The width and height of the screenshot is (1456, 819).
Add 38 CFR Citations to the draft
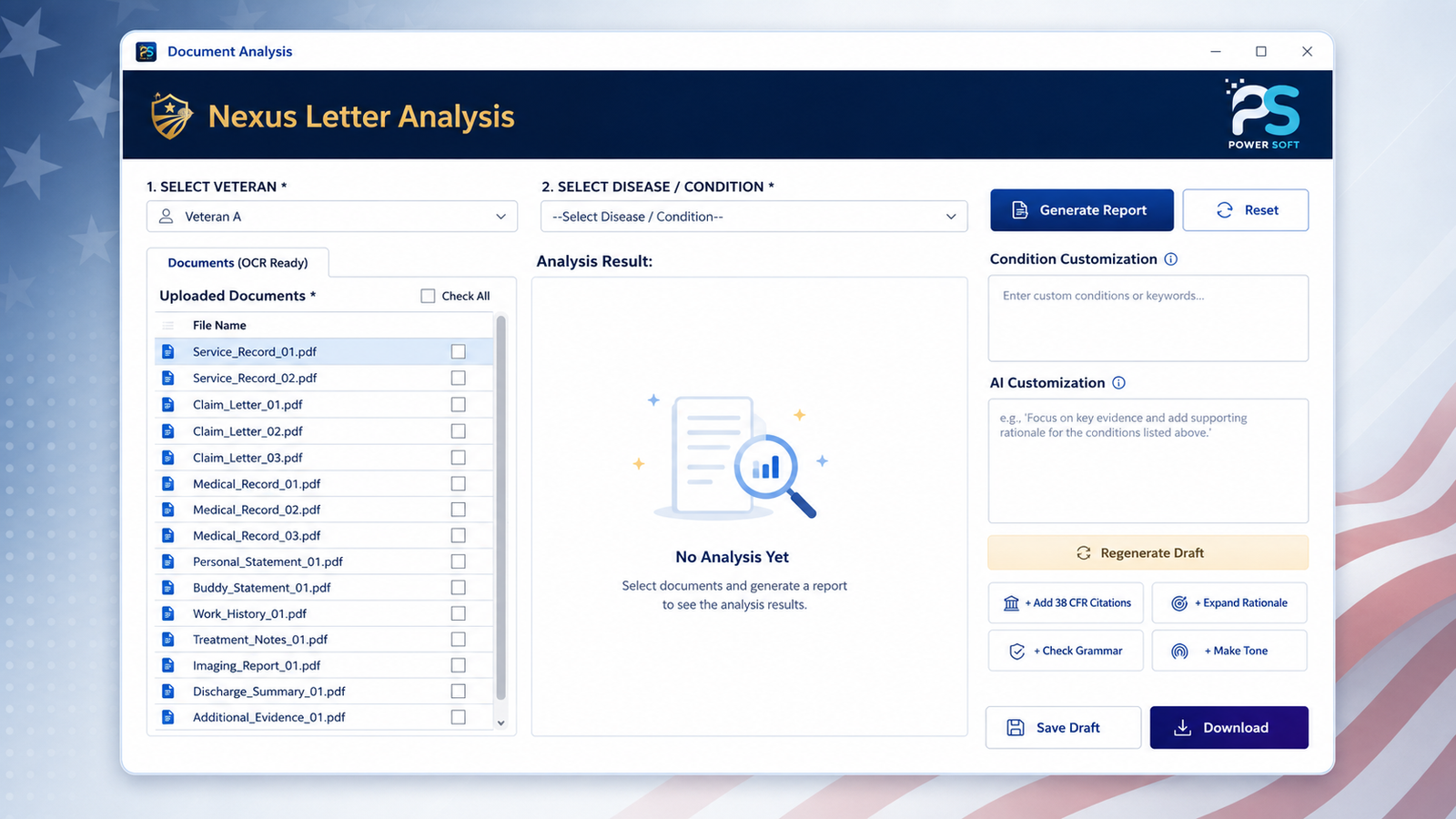pos(1066,603)
